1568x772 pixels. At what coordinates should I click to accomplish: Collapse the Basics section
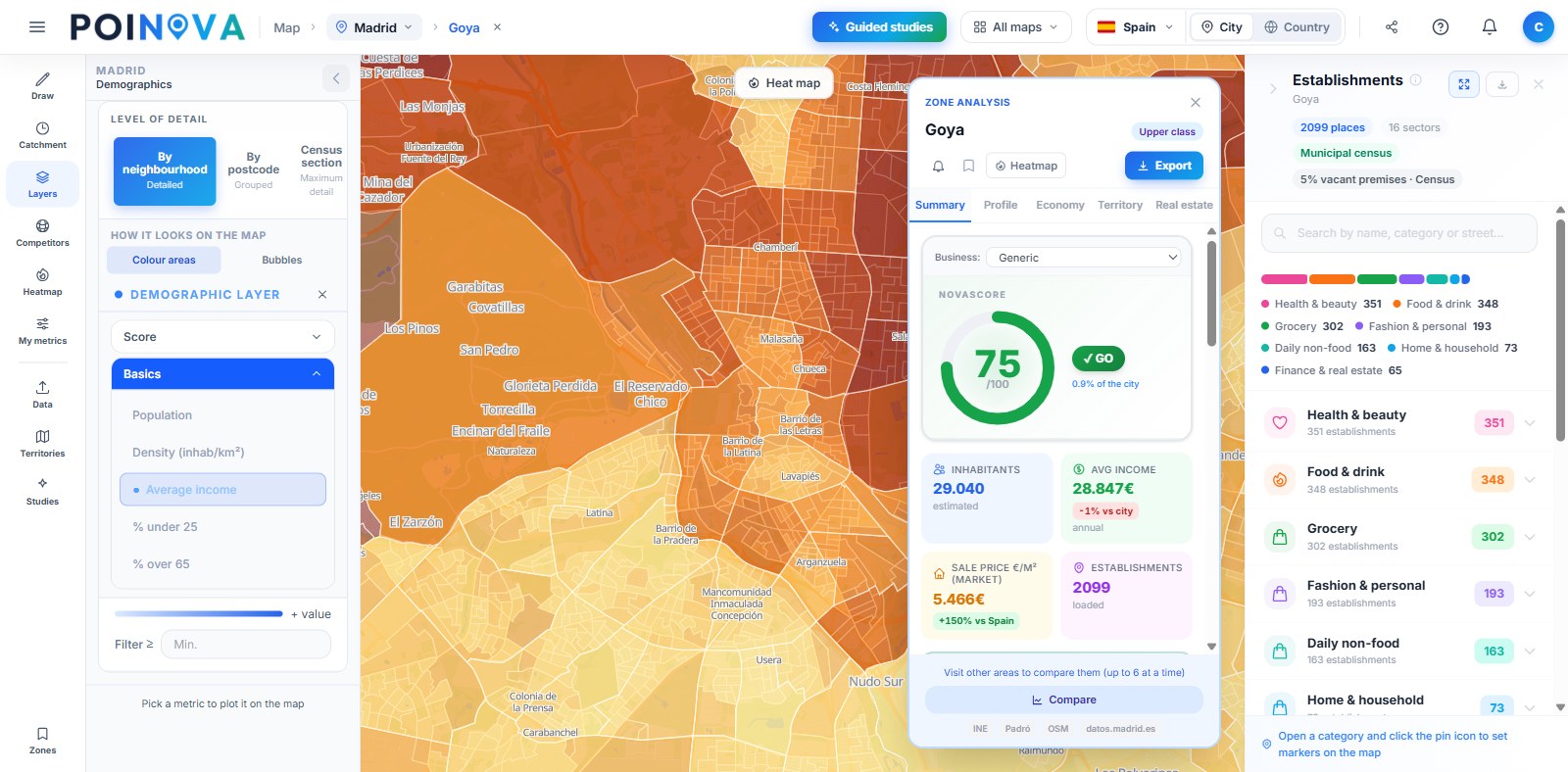coord(222,374)
